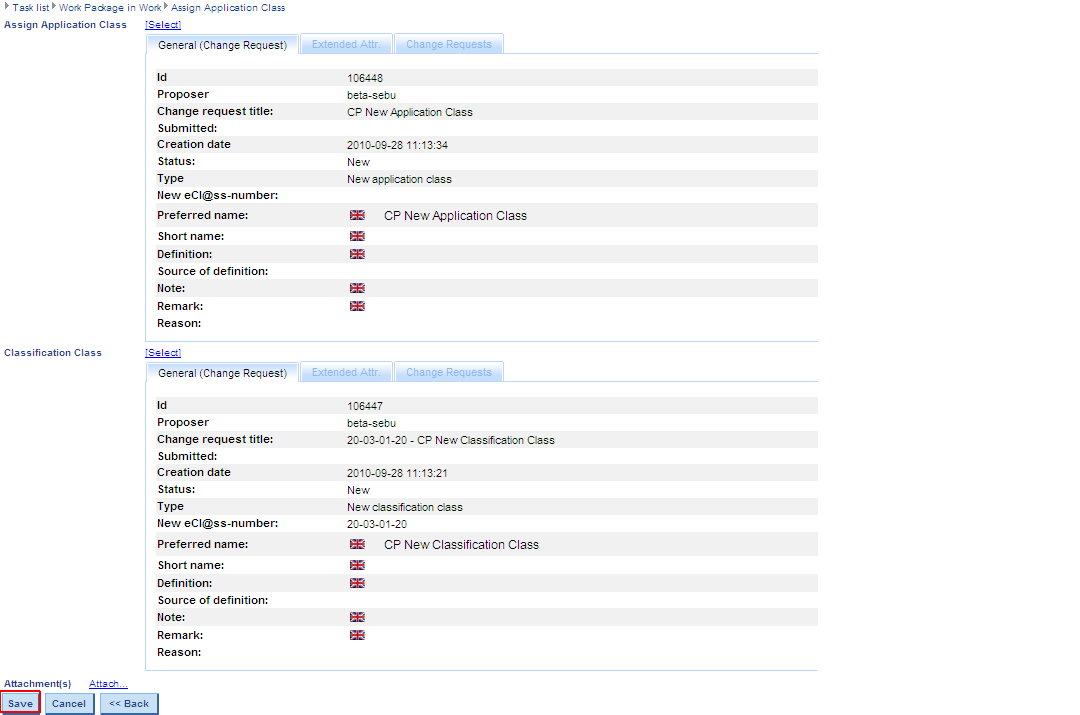Click the Definition flag in Application Class section
Viewport: 1080px width, 715px height.
coord(357,254)
